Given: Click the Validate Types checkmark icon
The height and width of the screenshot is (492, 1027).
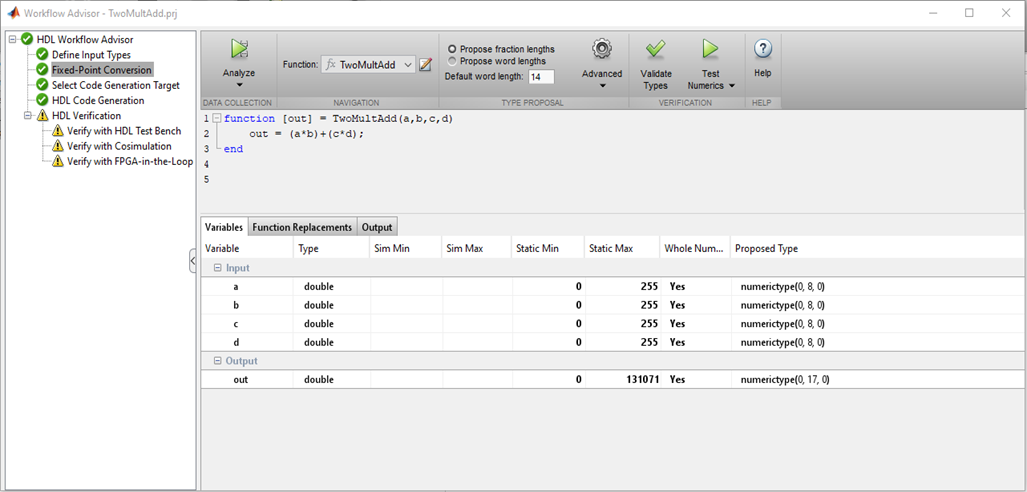Looking at the screenshot, I should [x=655, y=49].
